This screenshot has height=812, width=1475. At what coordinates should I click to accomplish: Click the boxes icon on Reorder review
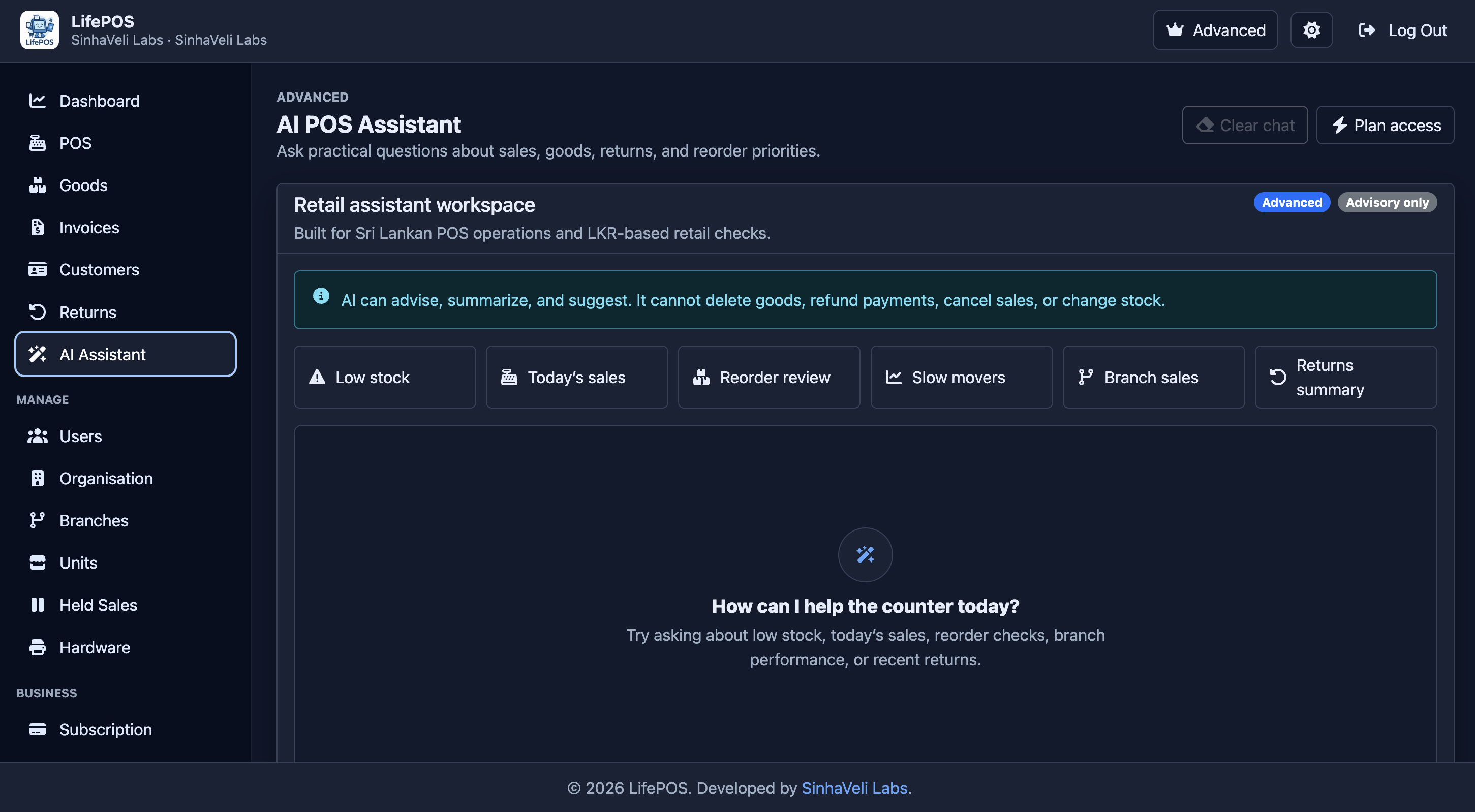pos(701,377)
